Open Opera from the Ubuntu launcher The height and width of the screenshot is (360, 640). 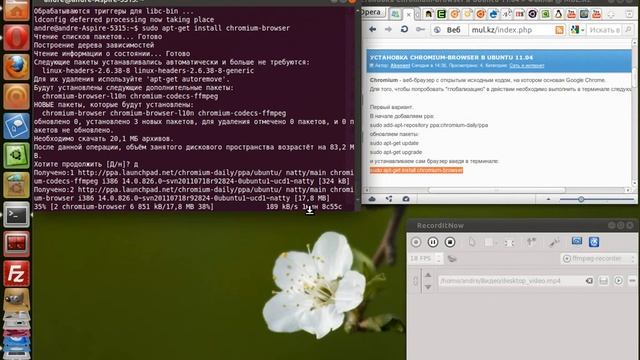coord(16,38)
